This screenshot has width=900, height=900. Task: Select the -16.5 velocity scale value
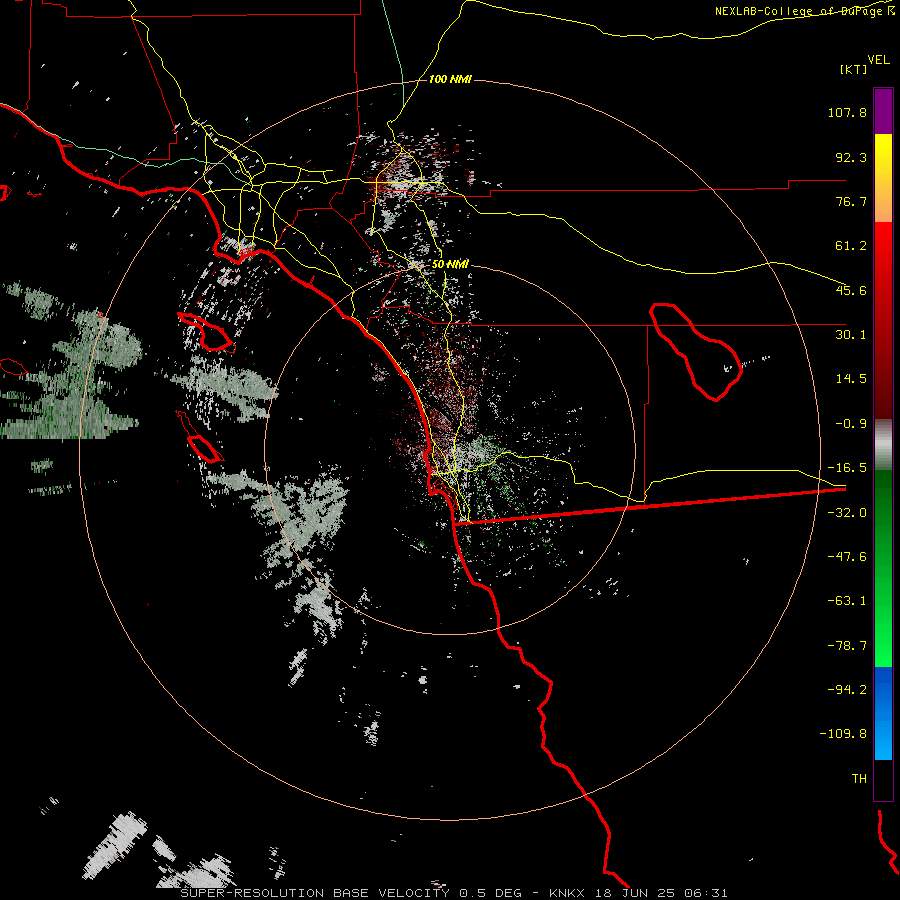[847, 468]
